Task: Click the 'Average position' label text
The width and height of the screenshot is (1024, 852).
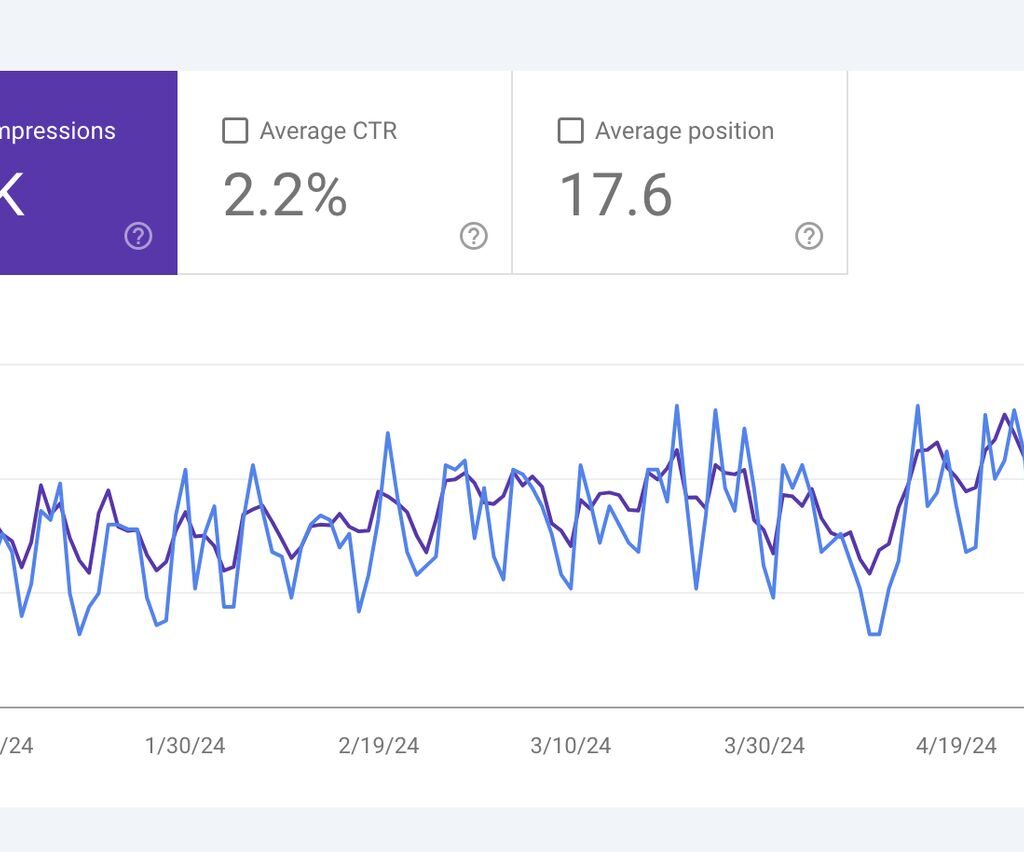Action: tap(684, 131)
